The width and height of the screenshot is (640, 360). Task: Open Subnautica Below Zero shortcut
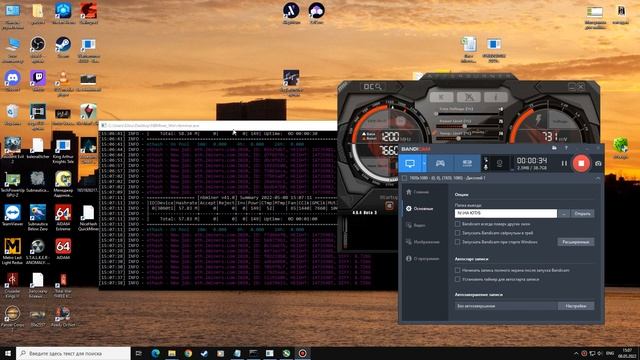(38, 218)
